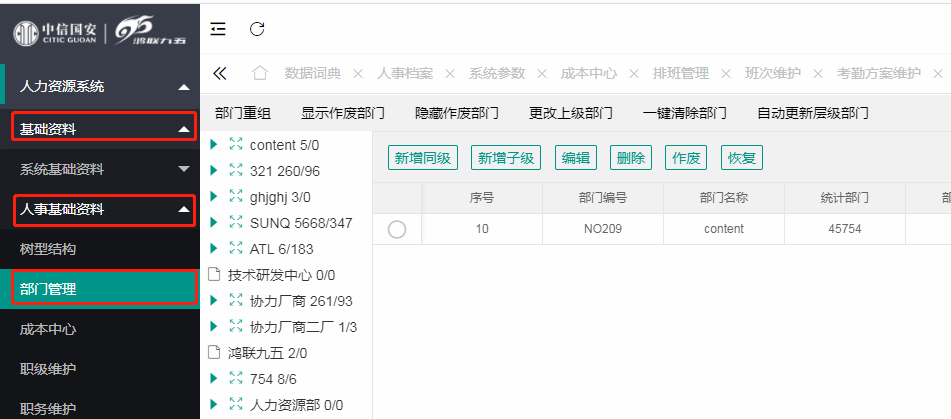The height and width of the screenshot is (419, 951).
Task: Collapse the sidebar with the menu fold icon
Action: [218, 29]
